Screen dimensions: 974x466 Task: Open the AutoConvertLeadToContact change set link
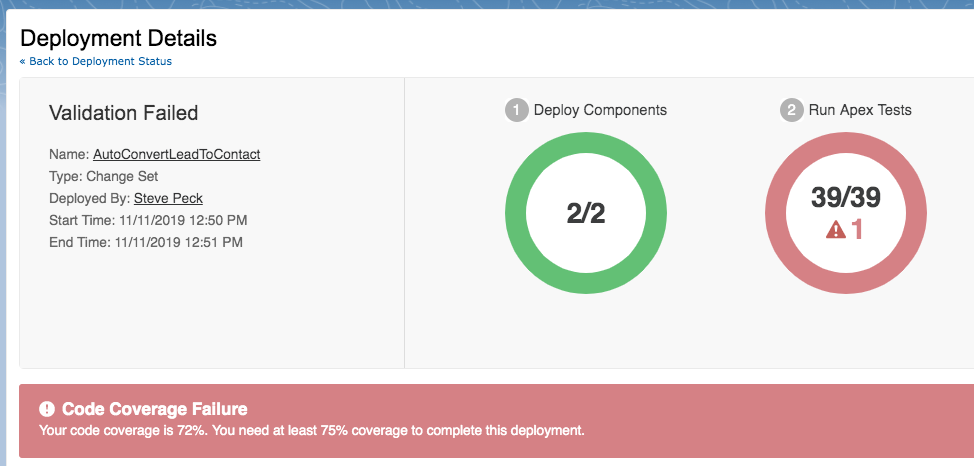pos(176,154)
